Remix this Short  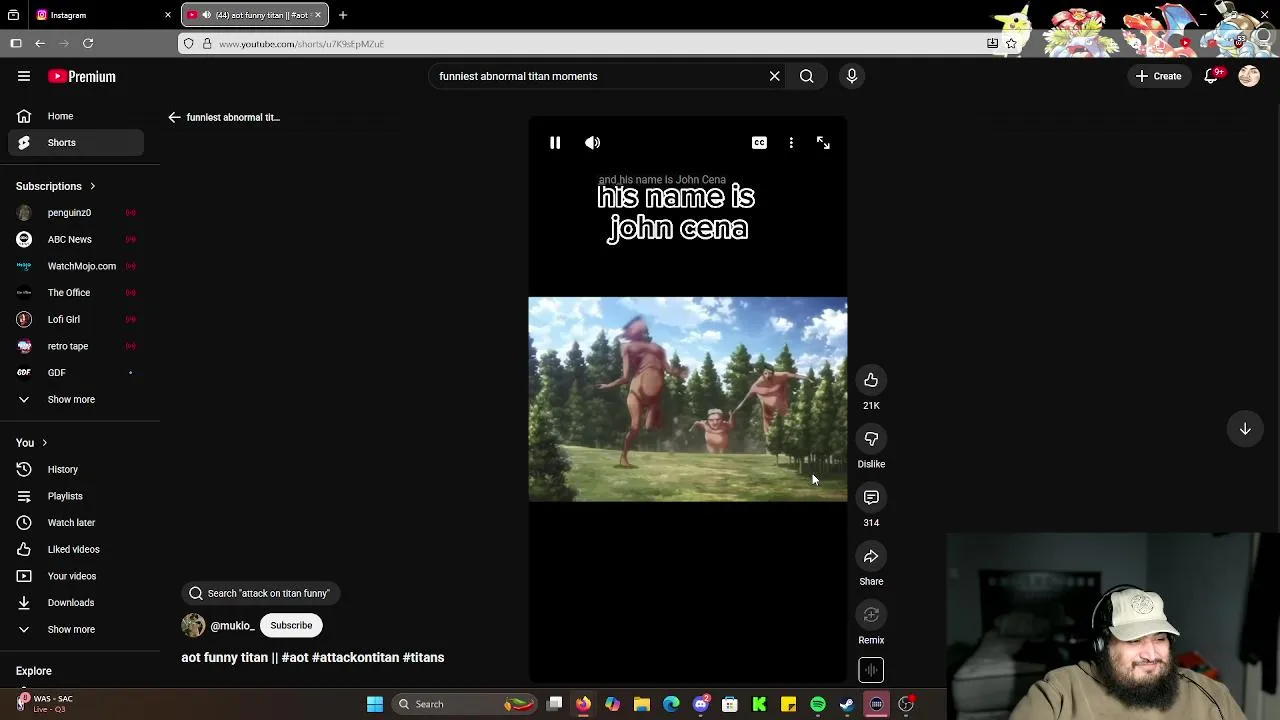[x=871, y=615]
